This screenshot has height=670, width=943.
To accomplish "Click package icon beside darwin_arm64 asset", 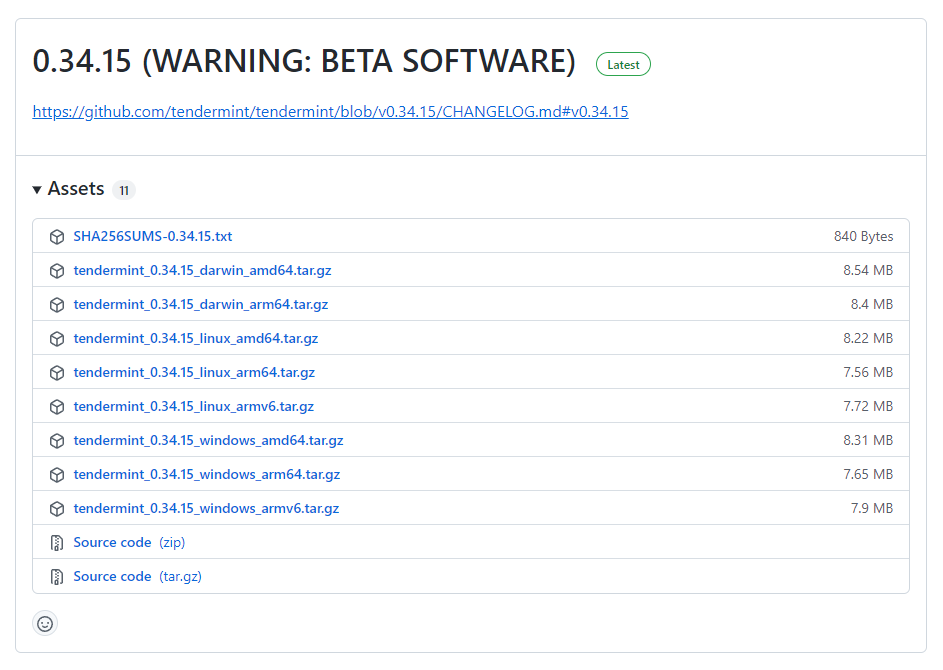I will pyautogui.click(x=57, y=305).
